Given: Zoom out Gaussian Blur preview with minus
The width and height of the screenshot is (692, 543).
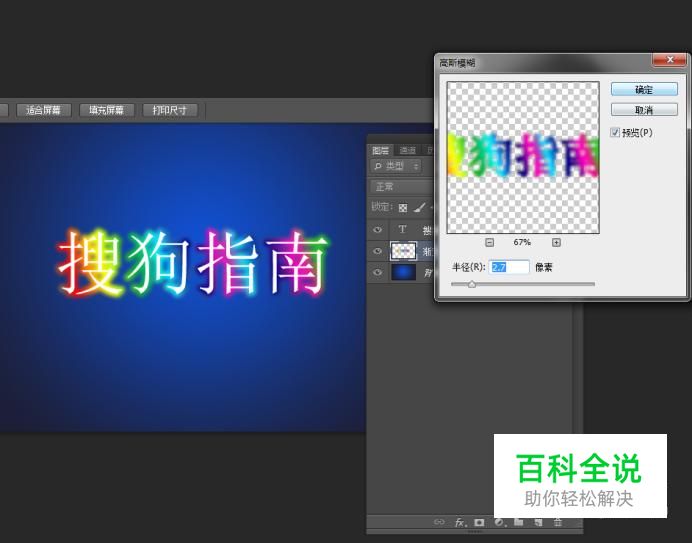Looking at the screenshot, I should (489, 242).
